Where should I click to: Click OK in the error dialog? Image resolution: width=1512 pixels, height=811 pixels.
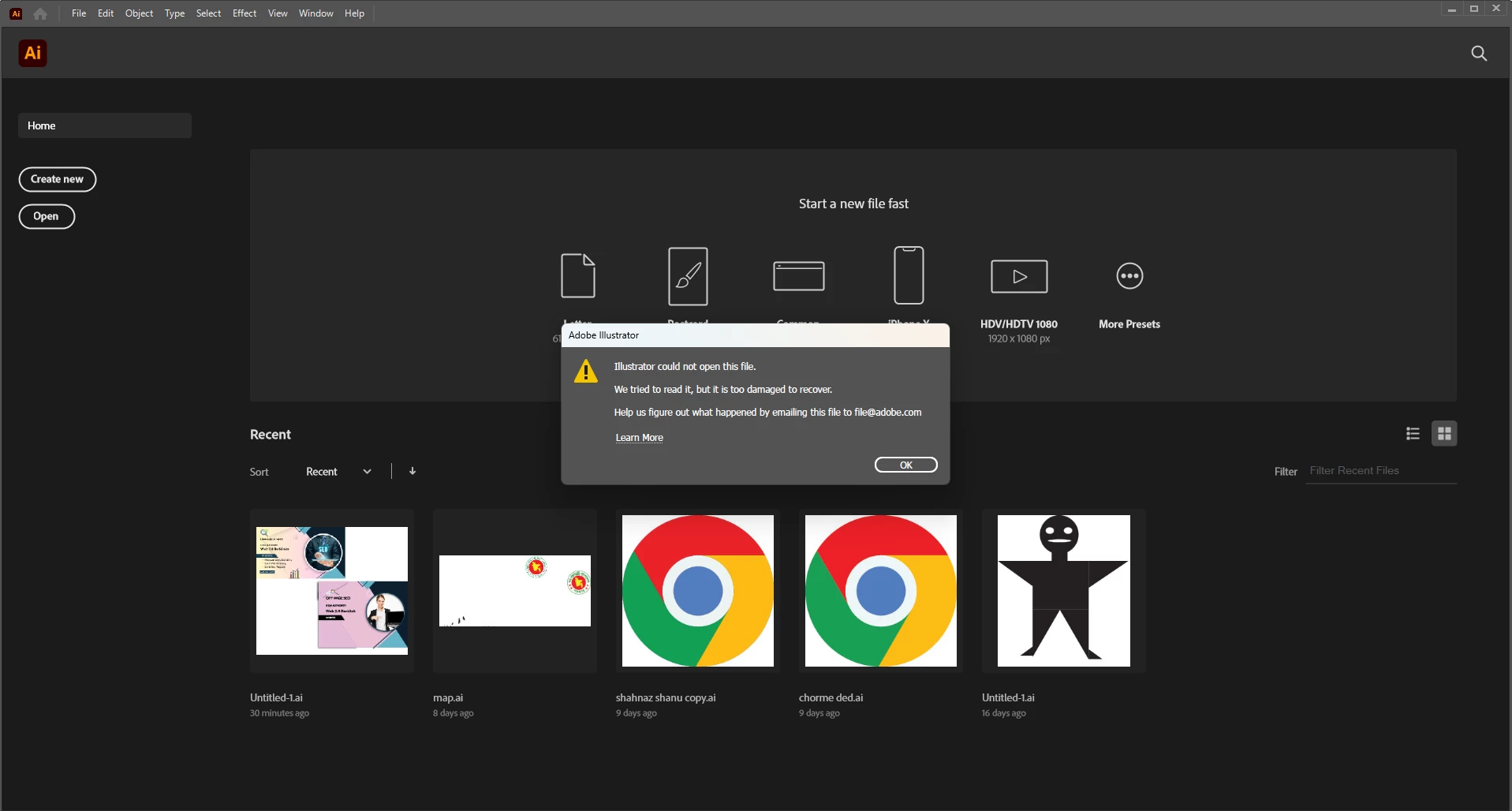906,465
